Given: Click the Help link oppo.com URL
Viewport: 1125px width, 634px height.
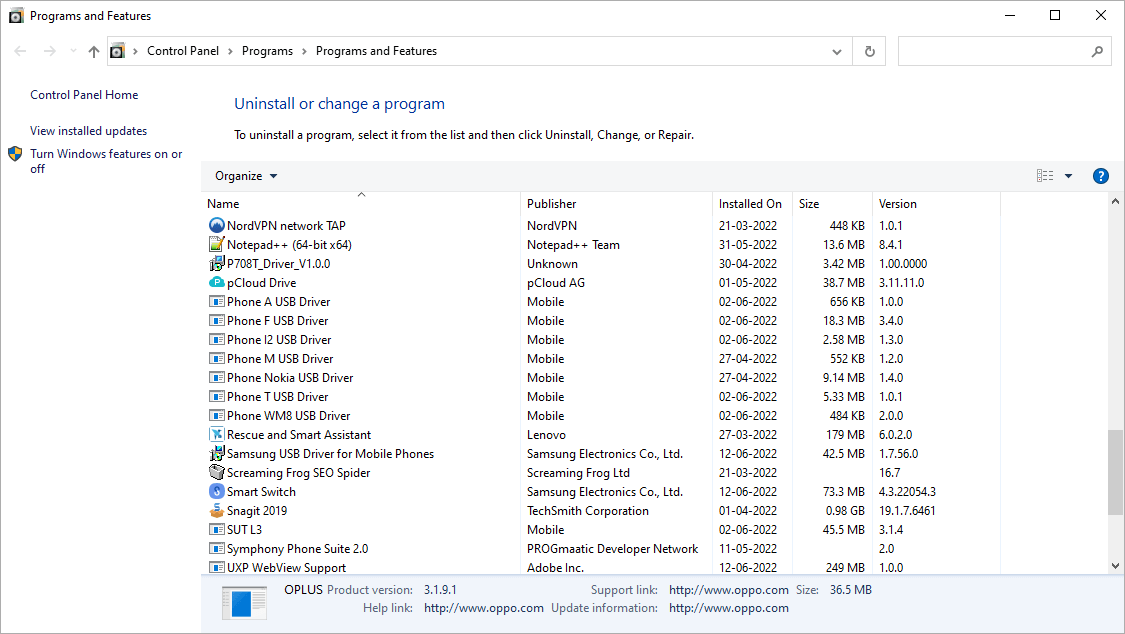Looking at the screenshot, I should click(484, 607).
